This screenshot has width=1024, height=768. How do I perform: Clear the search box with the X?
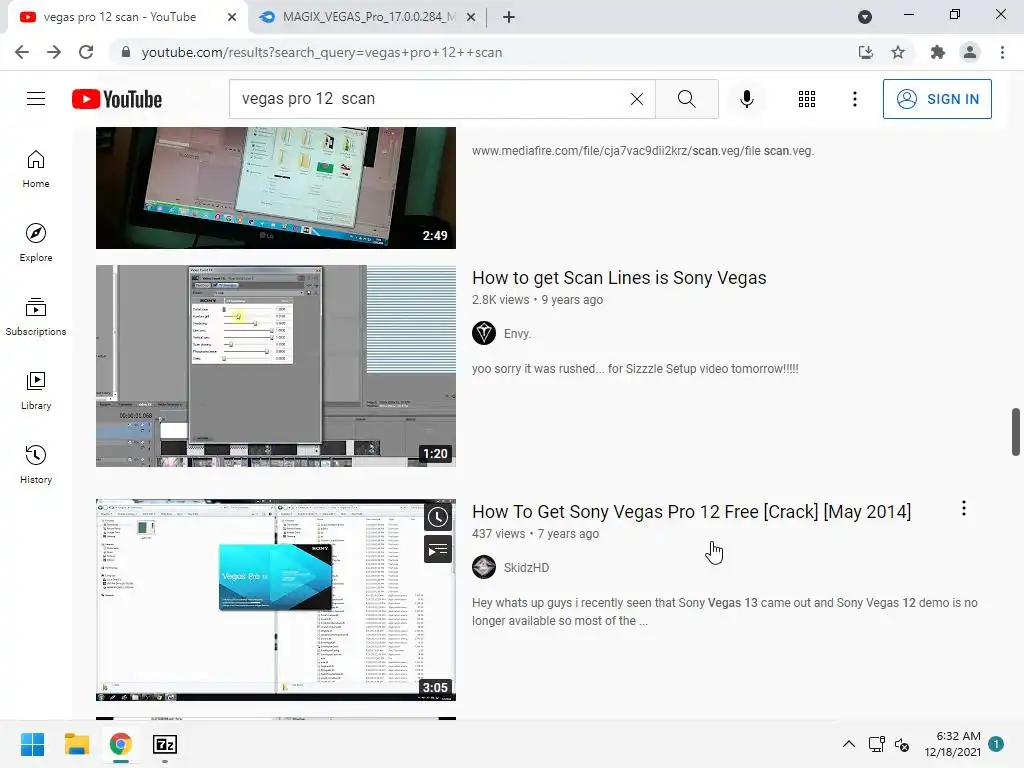[x=637, y=99]
